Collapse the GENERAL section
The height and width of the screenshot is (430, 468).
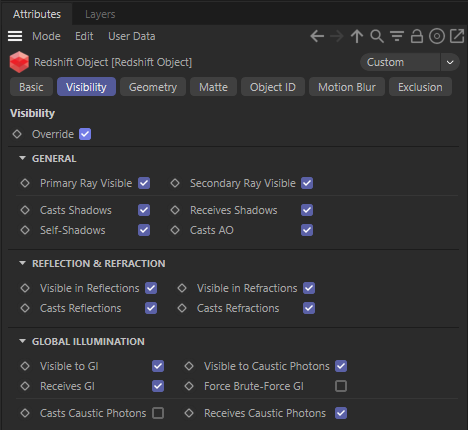pyautogui.click(x=22, y=158)
